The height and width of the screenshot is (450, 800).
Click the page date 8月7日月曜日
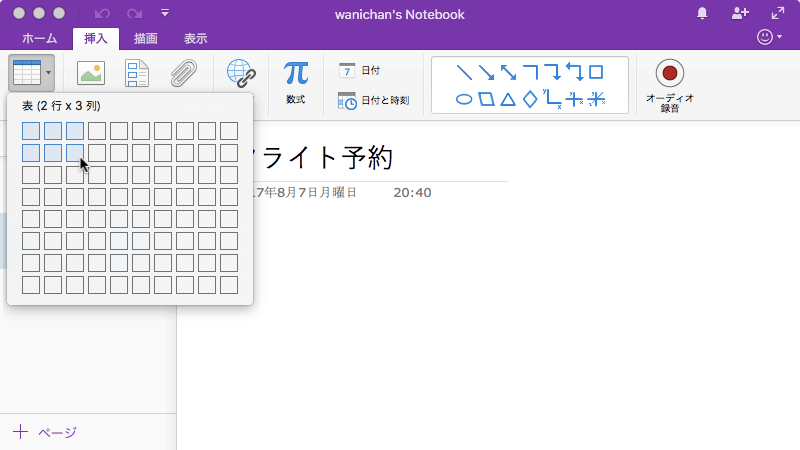(317, 193)
